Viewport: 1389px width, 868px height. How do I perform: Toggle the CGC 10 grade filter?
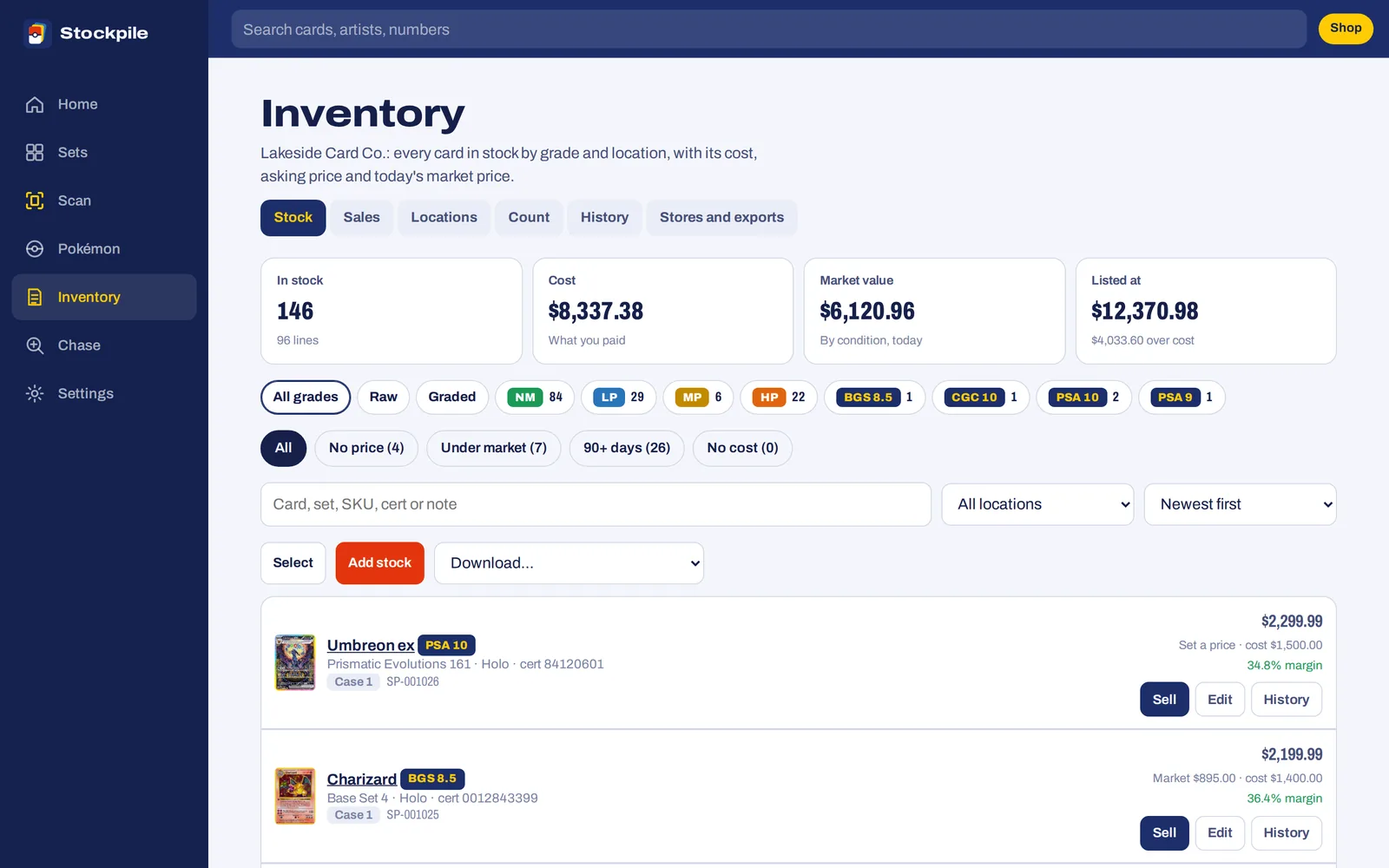980,397
